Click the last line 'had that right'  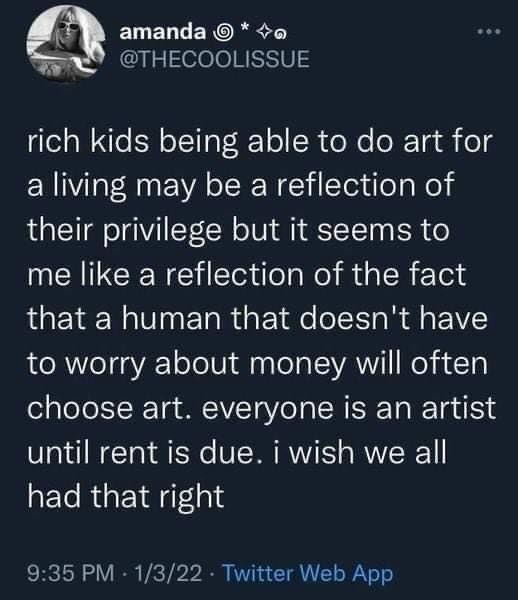pos(126,497)
